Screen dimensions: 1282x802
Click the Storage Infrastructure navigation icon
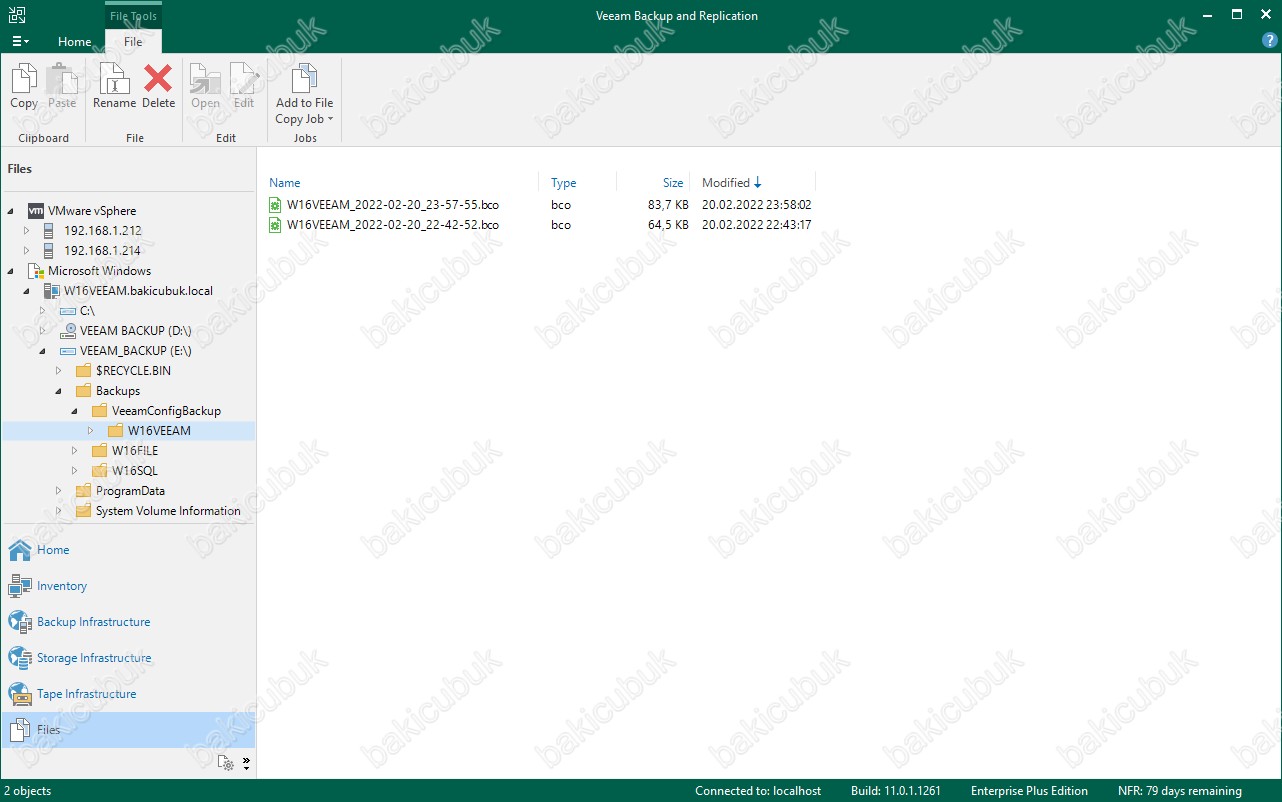coord(20,658)
